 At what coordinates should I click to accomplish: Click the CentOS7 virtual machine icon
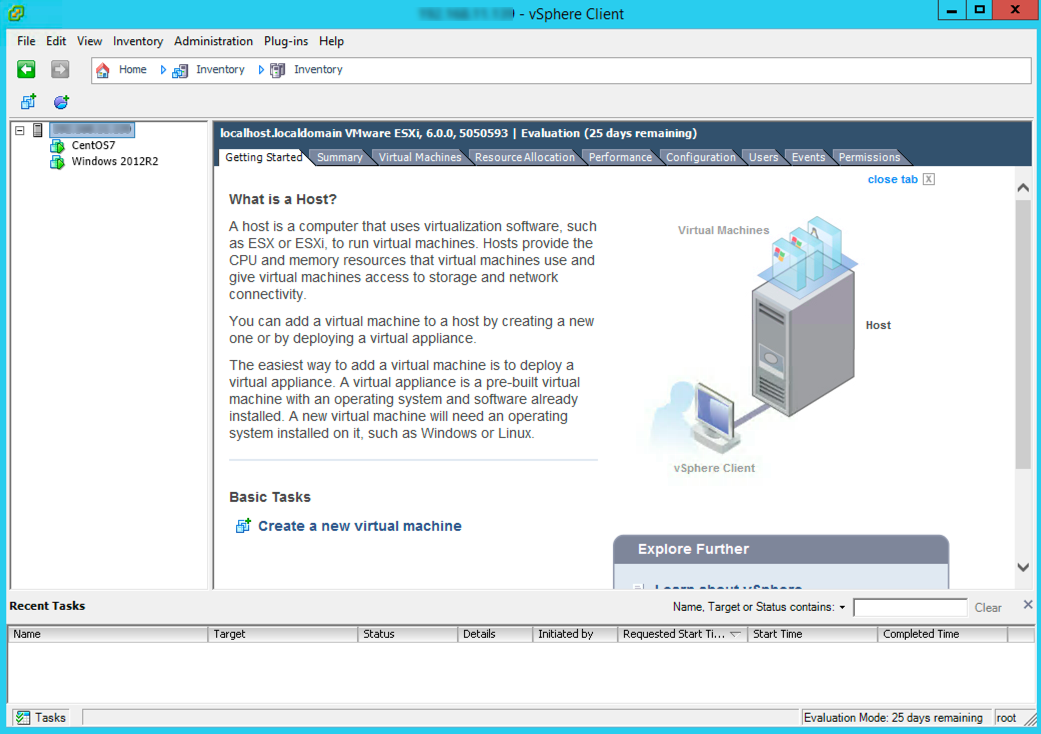58,145
